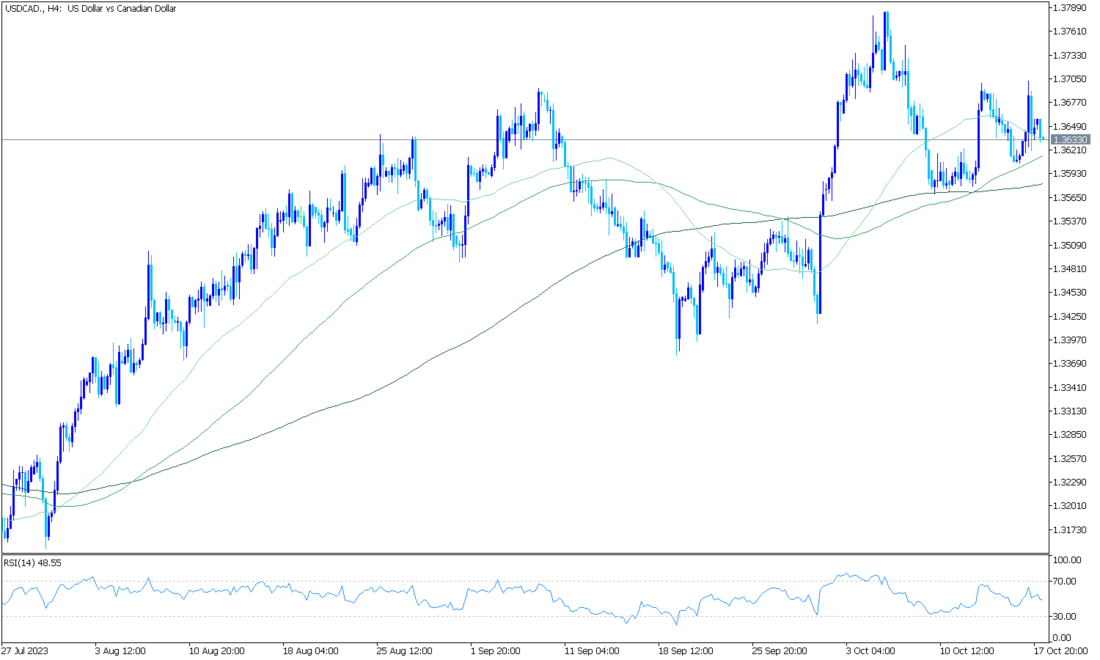Click the 3 Aug 12:00 time label
Screen dimensions: 1100x660
121,651
